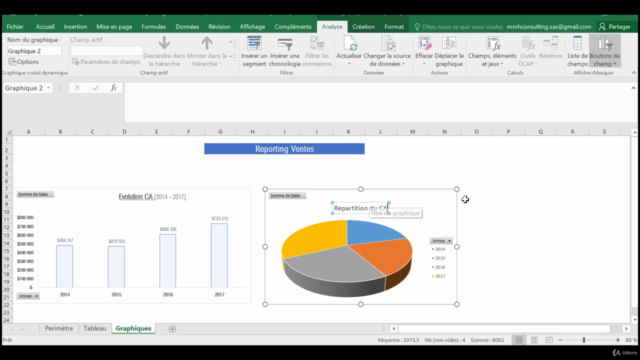Image resolution: width=640 pixels, height=360 pixels.
Task: Switch to Compléments tab
Action: (293, 27)
